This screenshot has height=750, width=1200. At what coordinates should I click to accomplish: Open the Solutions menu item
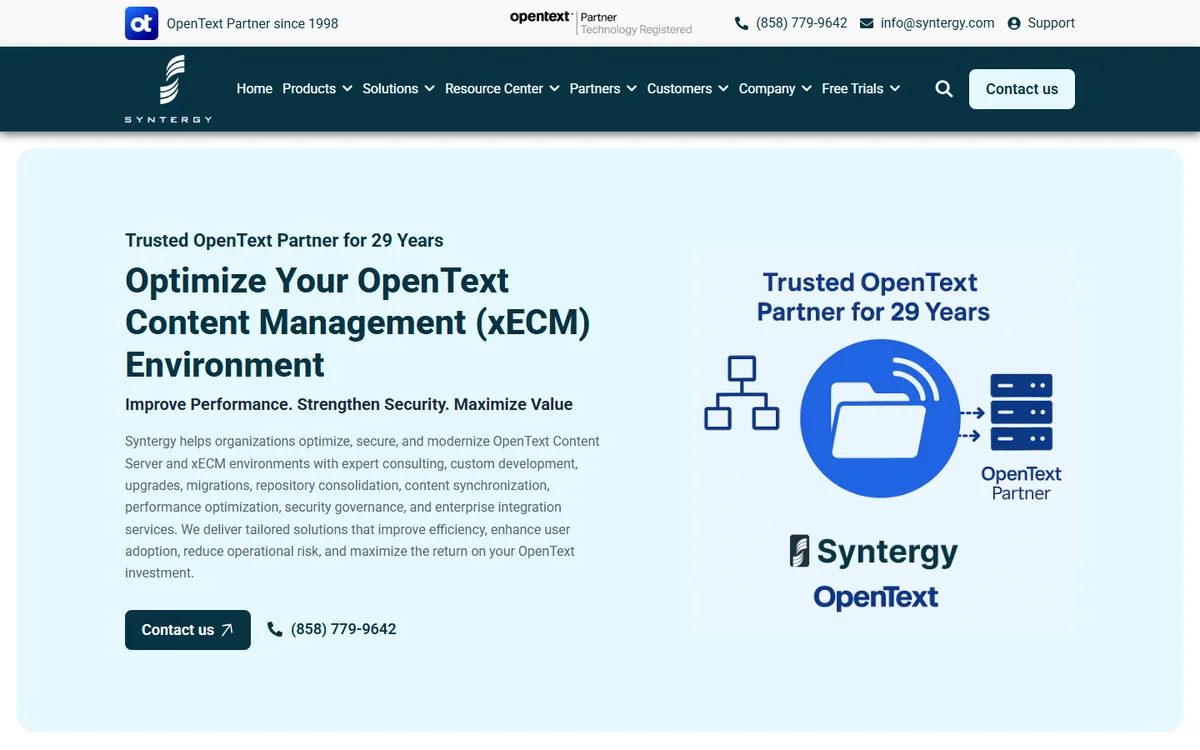click(x=390, y=89)
